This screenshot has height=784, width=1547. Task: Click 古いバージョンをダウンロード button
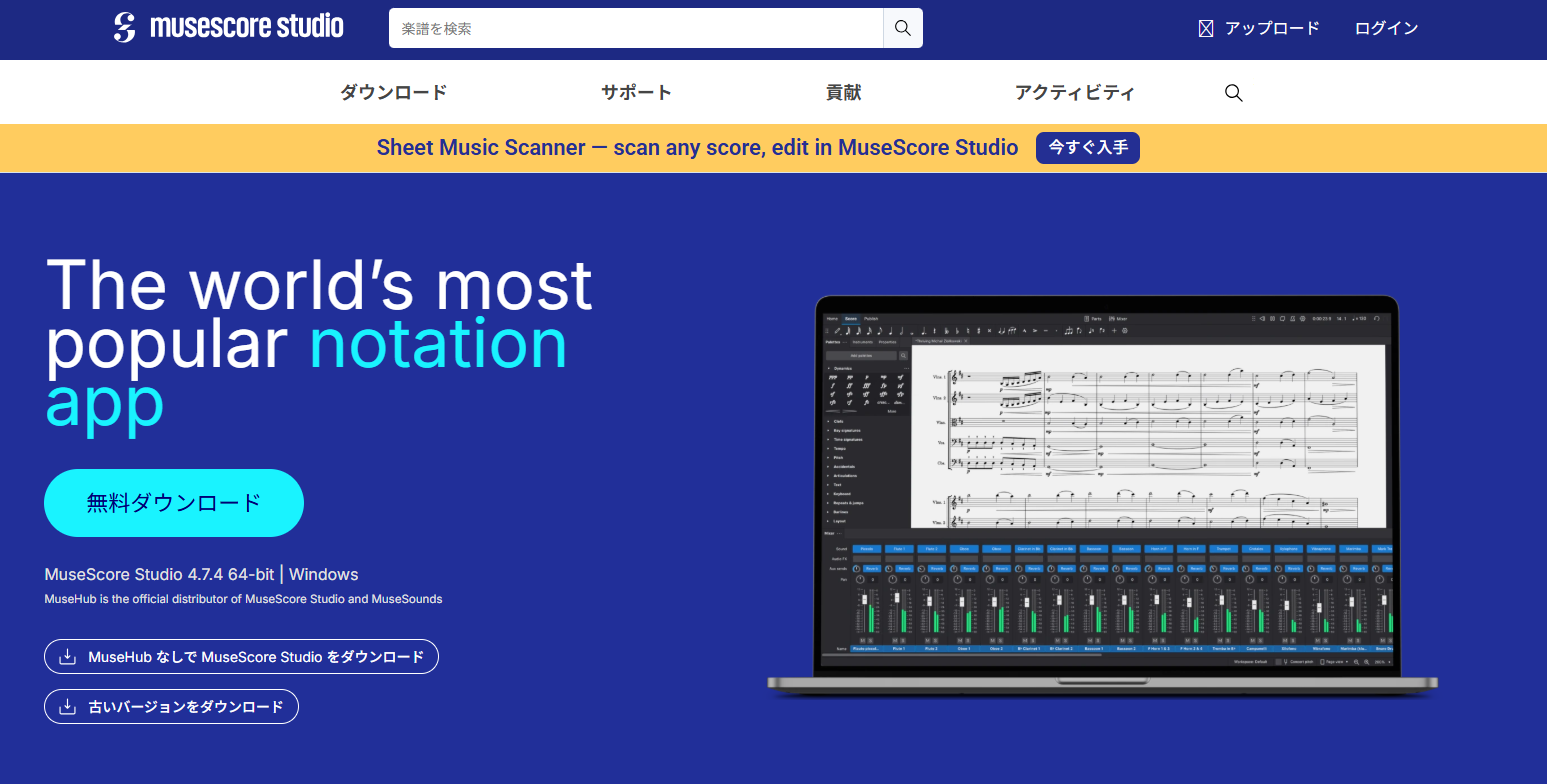172,707
